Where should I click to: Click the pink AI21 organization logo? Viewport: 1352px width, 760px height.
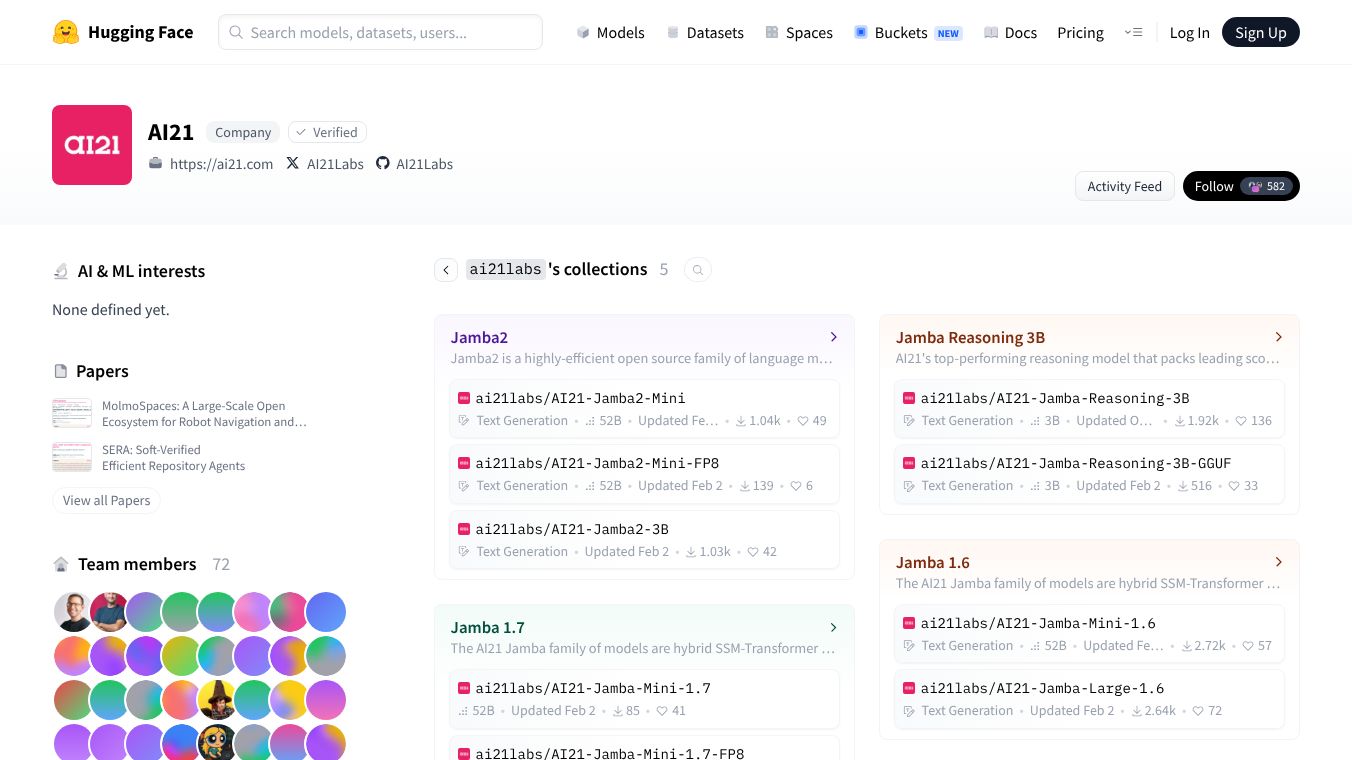tap(92, 145)
